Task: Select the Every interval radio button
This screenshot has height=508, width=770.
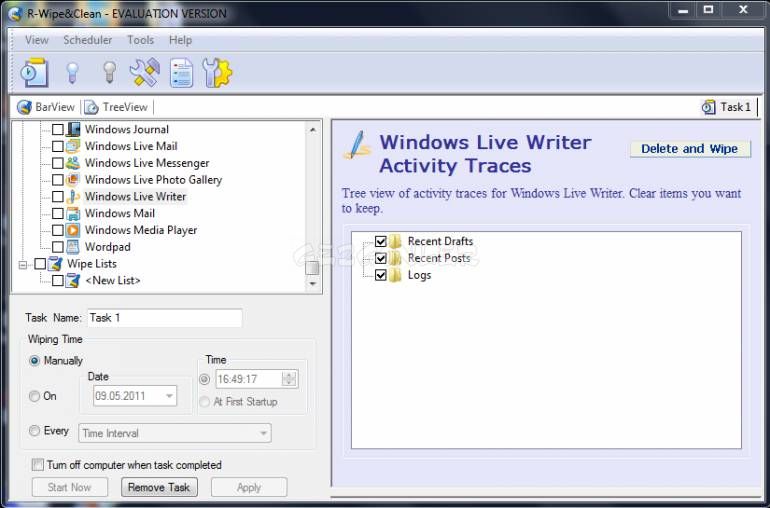Action: point(34,431)
